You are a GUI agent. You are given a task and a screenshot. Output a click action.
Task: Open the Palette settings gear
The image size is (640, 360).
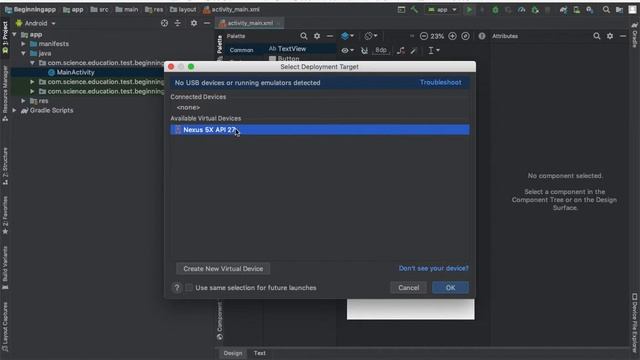click(317, 36)
